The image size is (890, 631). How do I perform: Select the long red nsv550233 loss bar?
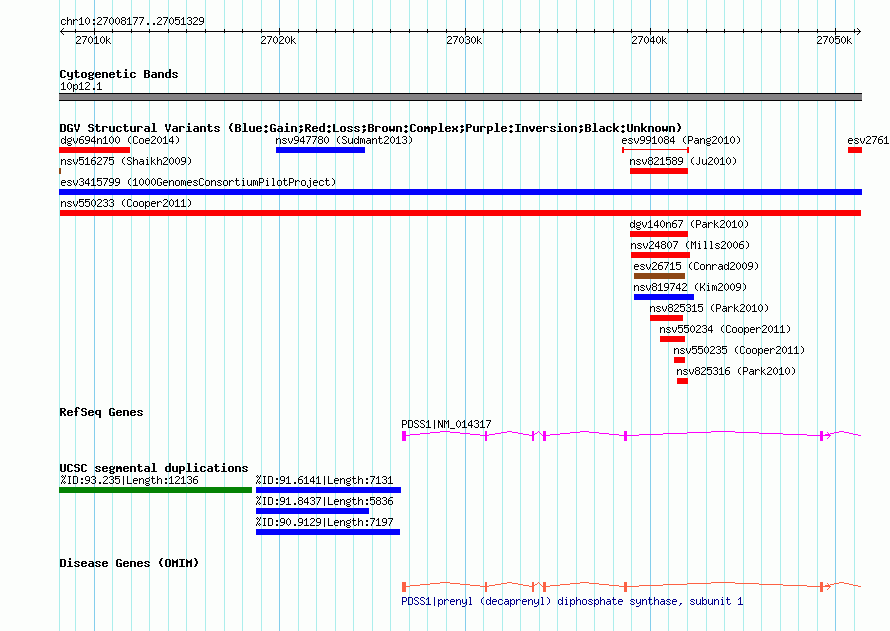coord(460,213)
